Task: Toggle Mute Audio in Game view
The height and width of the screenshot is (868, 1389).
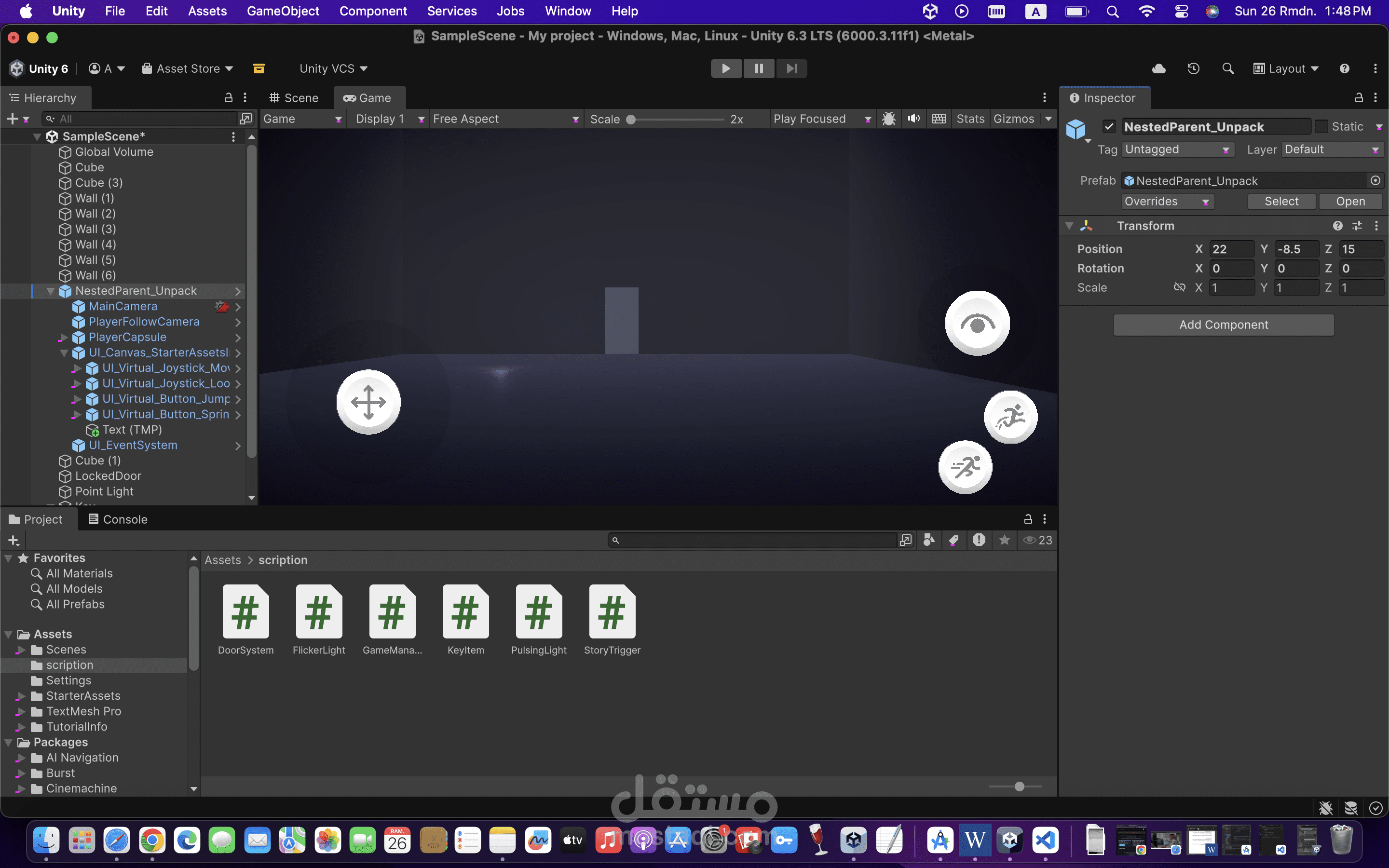Action: pos(914,119)
